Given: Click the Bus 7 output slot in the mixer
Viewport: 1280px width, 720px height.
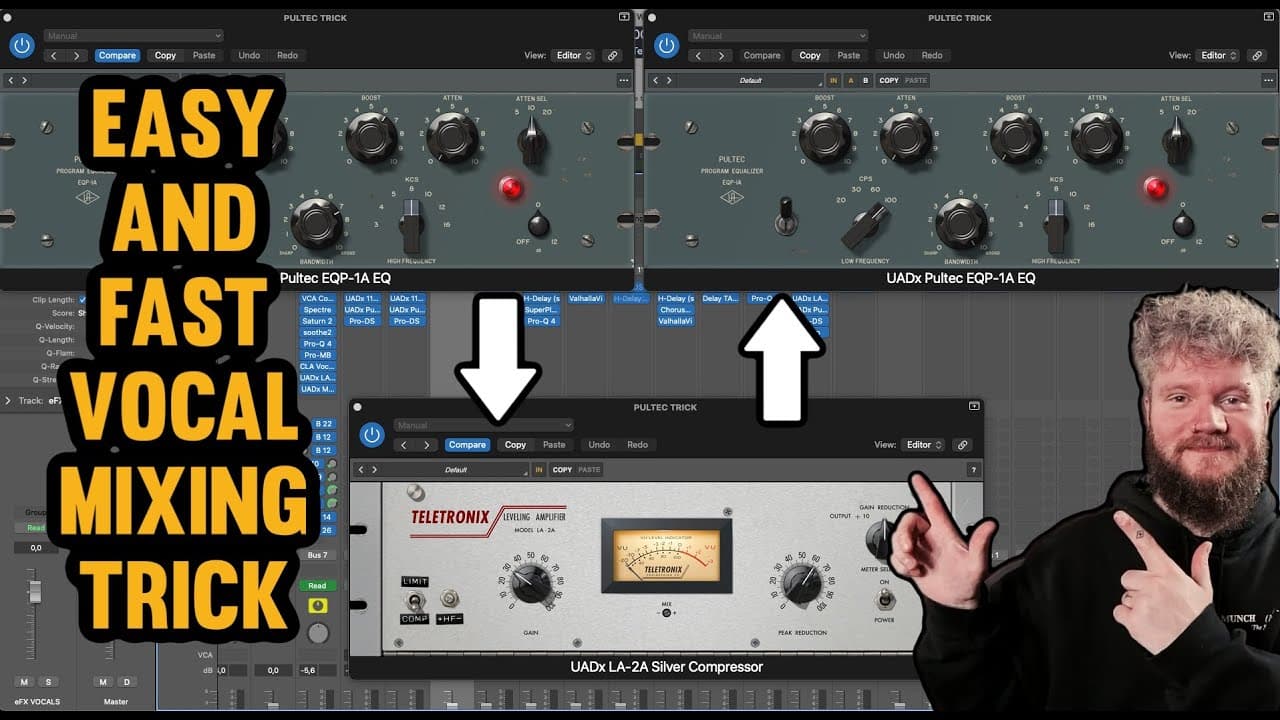Looking at the screenshot, I should (318, 555).
